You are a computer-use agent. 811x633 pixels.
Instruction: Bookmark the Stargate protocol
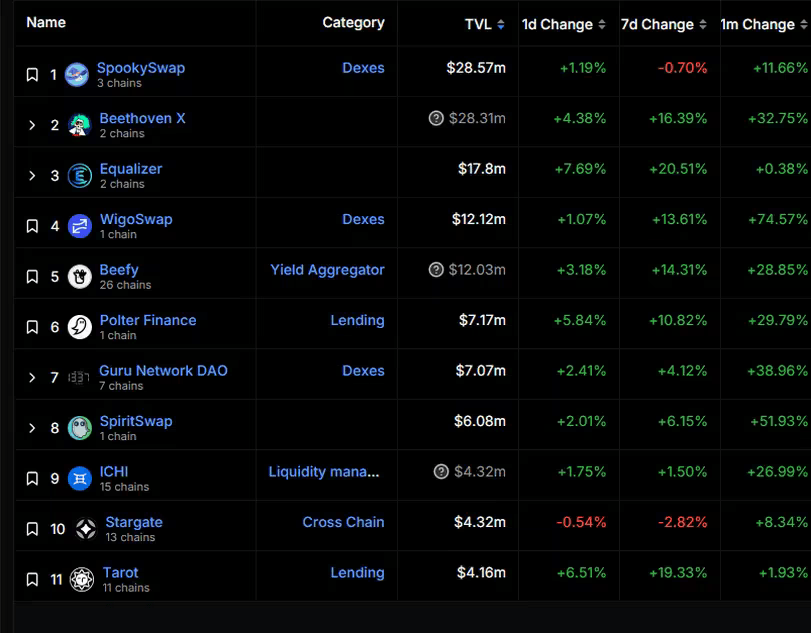32,529
